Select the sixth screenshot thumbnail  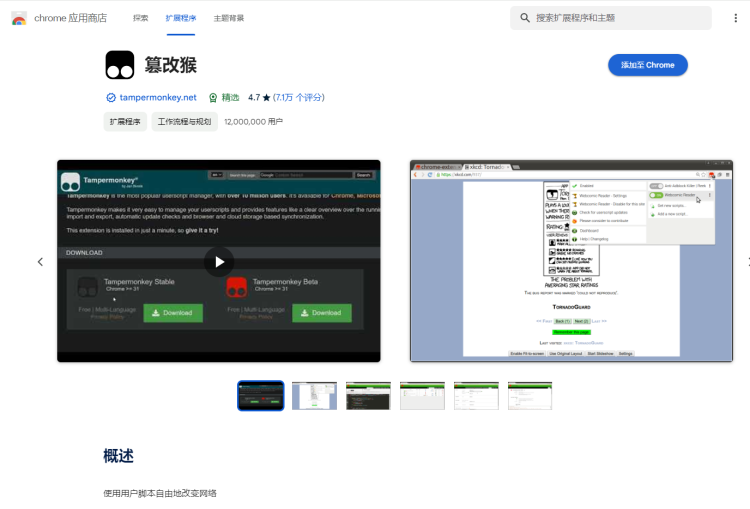tap(530, 396)
